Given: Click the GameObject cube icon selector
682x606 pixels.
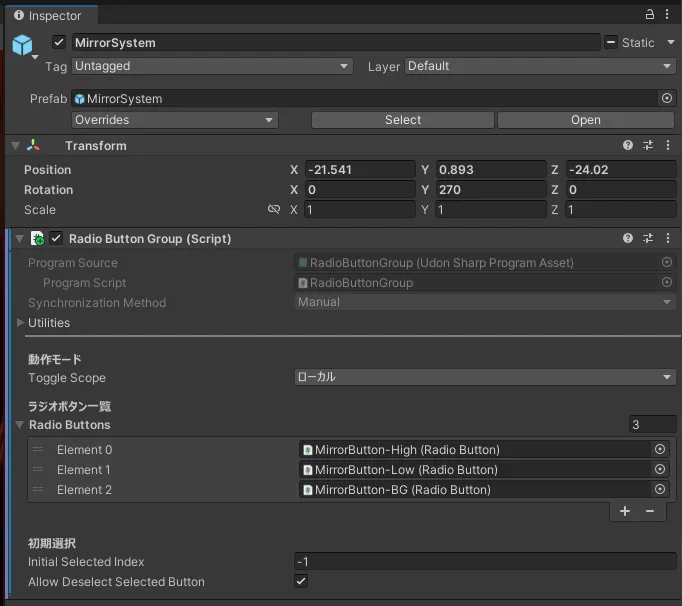Looking at the screenshot, I should click(23, 46).
